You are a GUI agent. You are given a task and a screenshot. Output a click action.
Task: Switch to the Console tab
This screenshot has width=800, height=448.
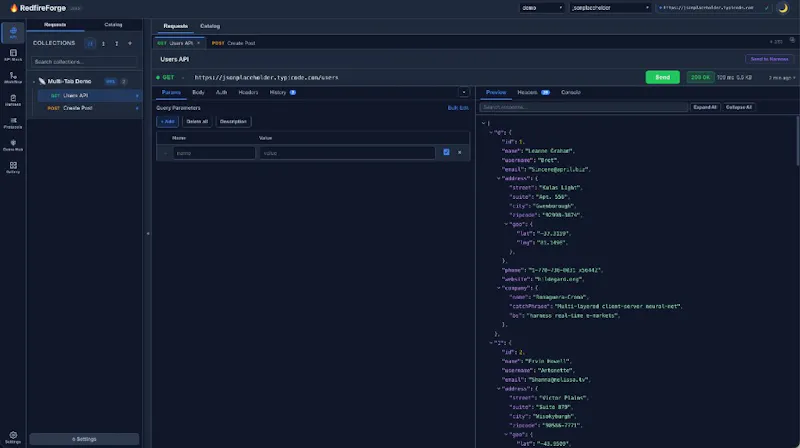click(570, 92)
